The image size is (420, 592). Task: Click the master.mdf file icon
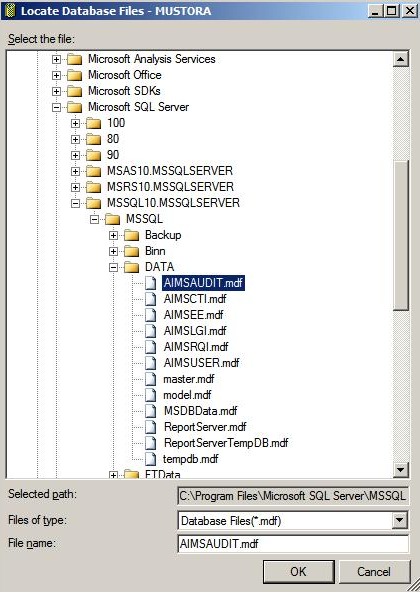(150, 379)
